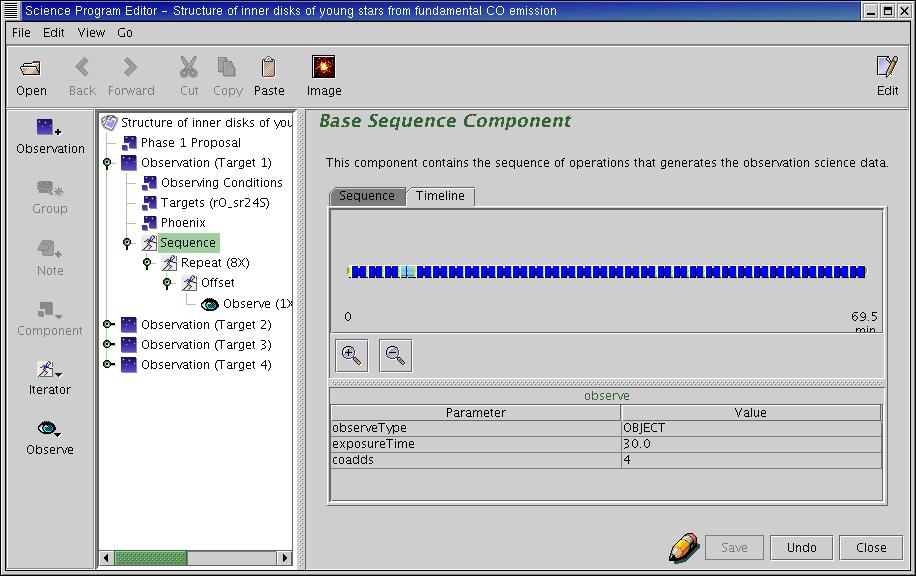Image resolution: width=916 pixels, height=576 pixels.
Task: Click the OBJECT observeType value cell
Action: (x=751, y=428)
